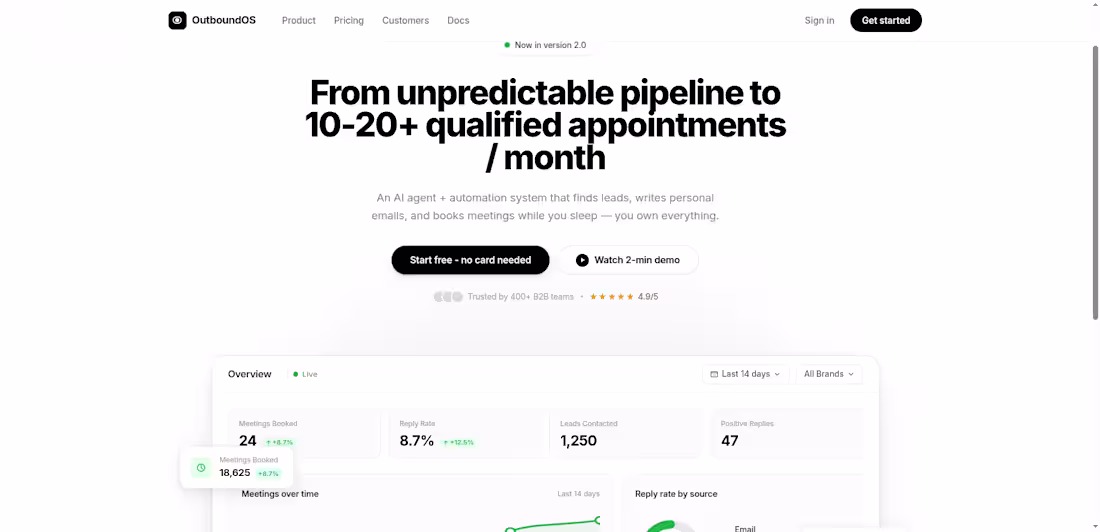Image resolution: width=1100 pixels, height=532 pixels.
Task: Expand the All Brands dropdown
Action: tap(829, 374)
